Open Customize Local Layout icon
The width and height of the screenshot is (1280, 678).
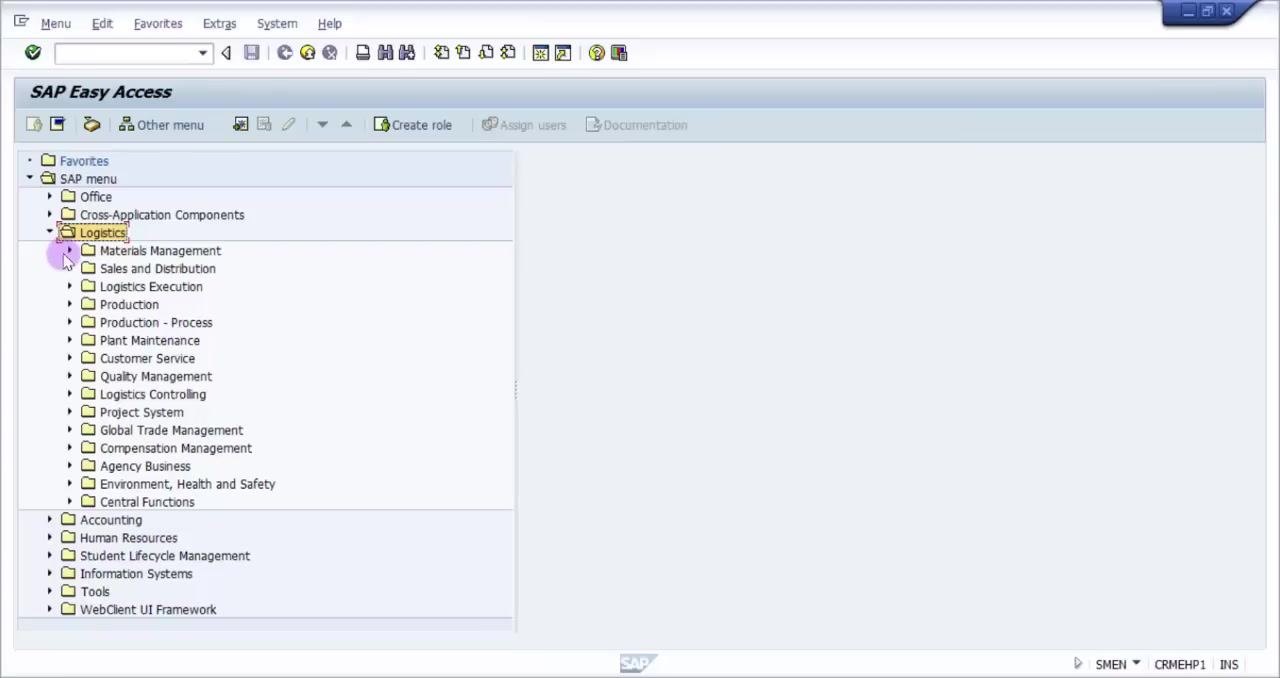(619, 53)
